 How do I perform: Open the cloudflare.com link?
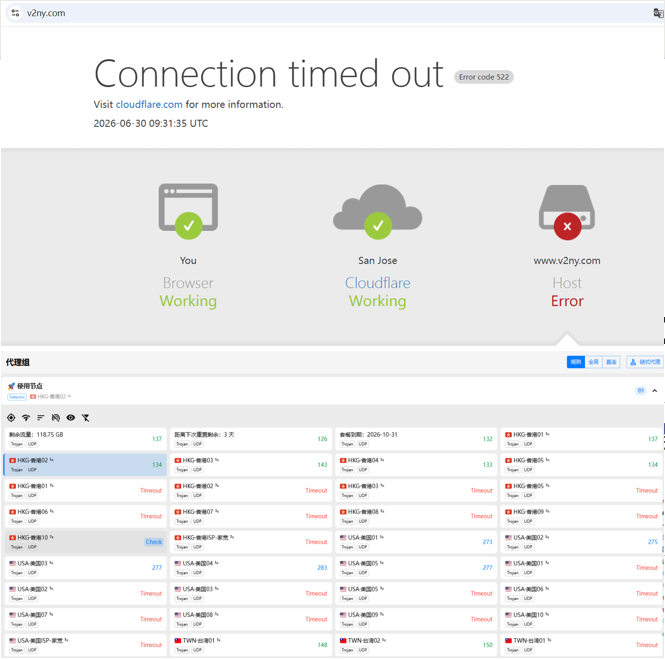point(149,104)
